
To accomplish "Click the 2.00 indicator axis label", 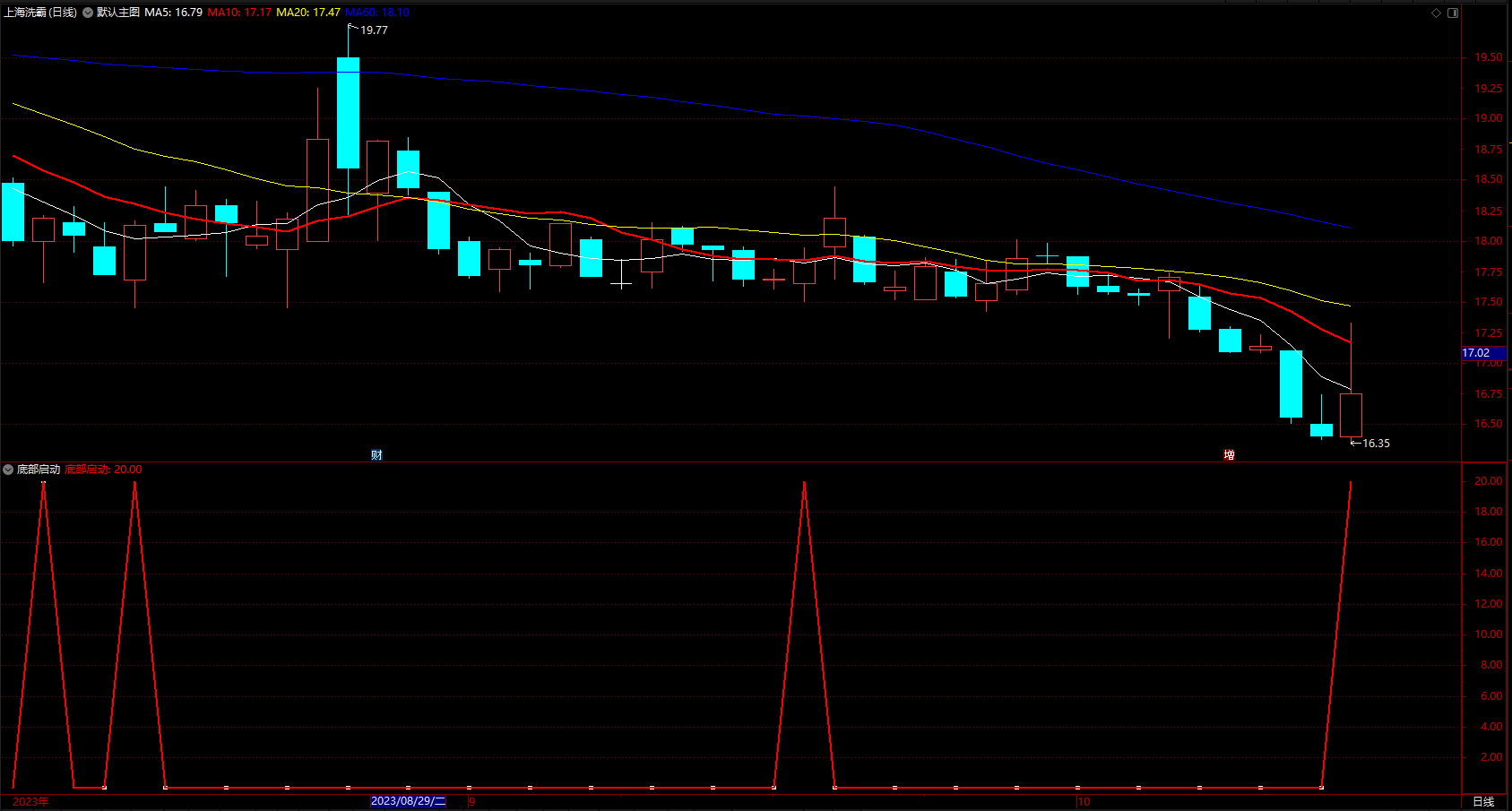I will [1491, 757].
